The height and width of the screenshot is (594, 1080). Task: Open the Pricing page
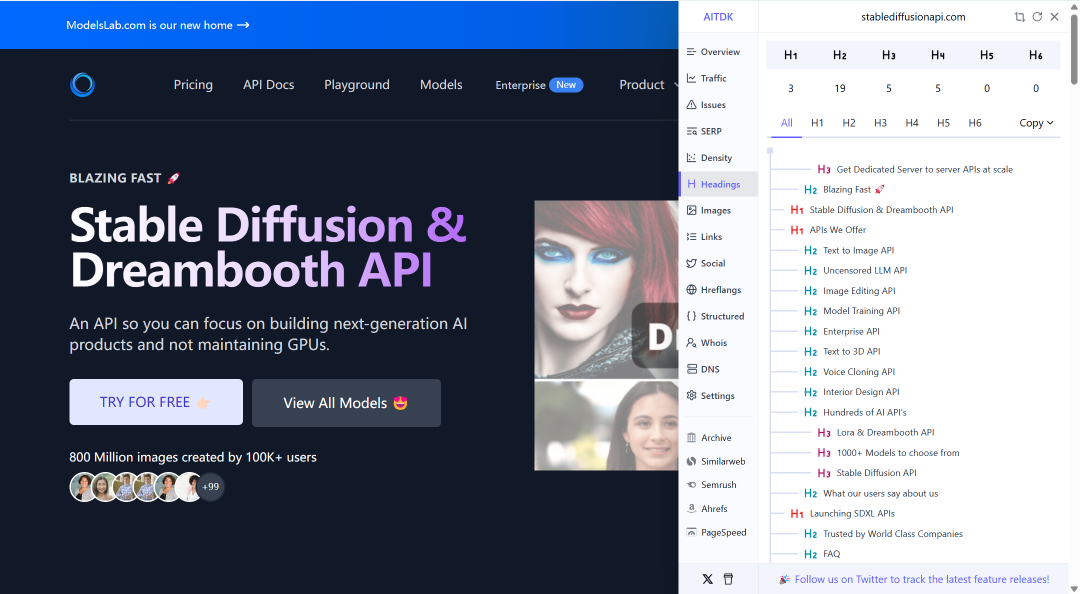point(193,85)
